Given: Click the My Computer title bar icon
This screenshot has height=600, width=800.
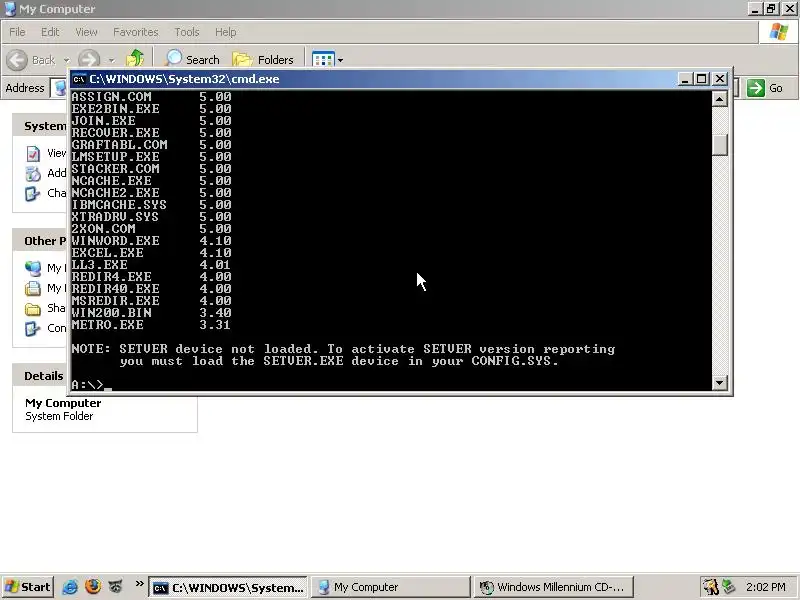Looking at the screenshot, I should (x=10, y=9).
